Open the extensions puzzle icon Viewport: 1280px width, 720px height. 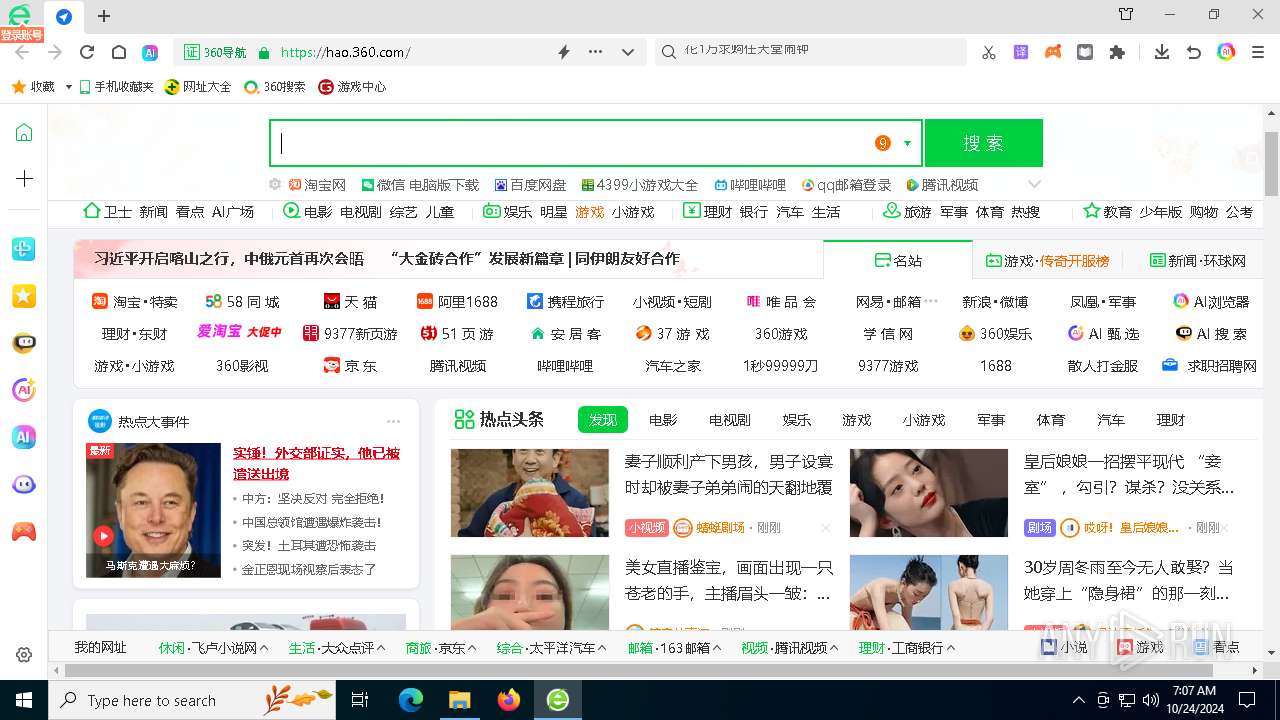click(x=1117, y=52)
